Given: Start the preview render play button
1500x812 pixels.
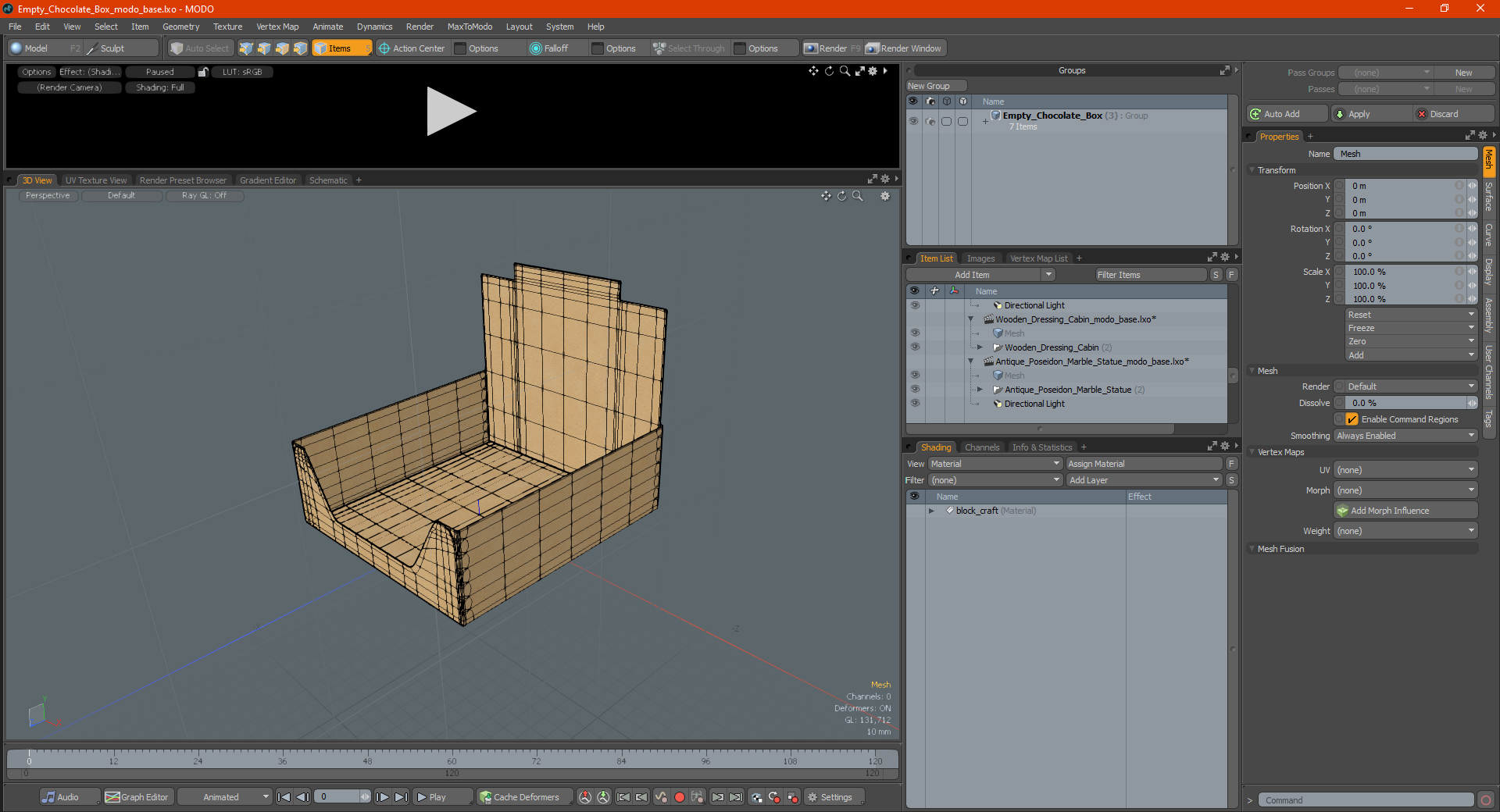Looking at the screenshot, I should (x=451, y=112).
